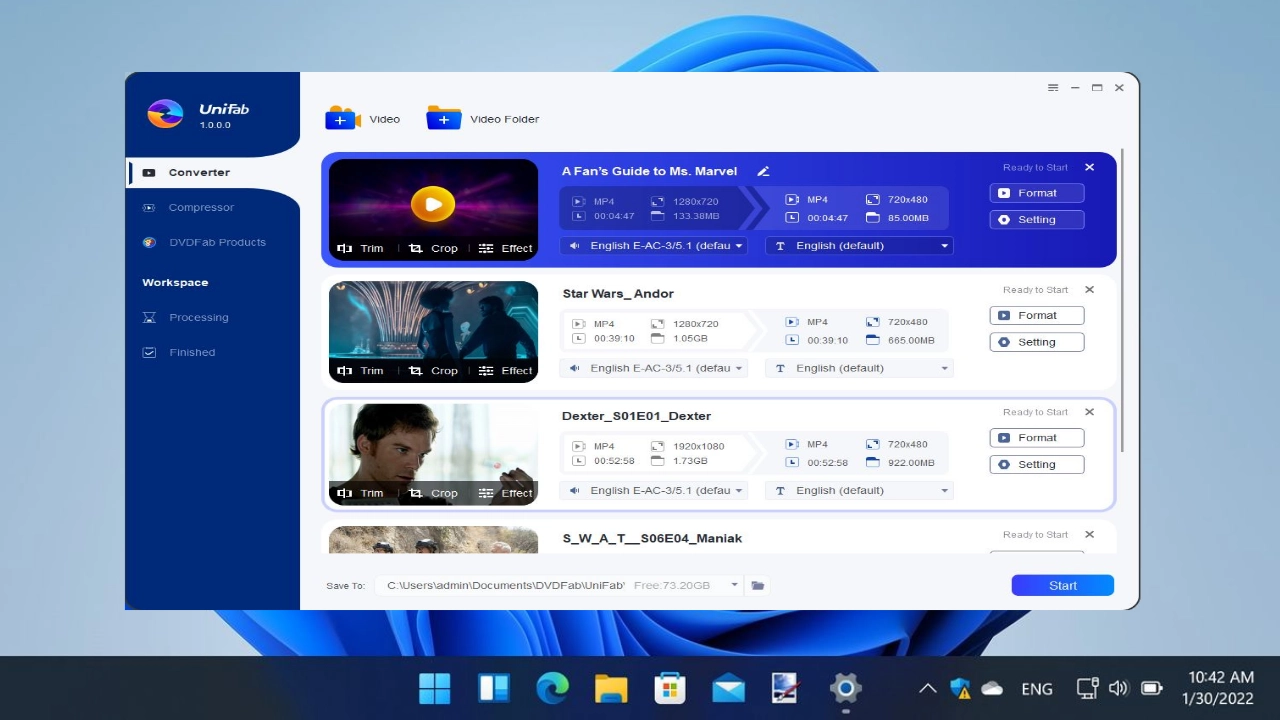1280x720 pixels.
Task: Click the task list vertical scrollbar
Action: point(1122,300)
